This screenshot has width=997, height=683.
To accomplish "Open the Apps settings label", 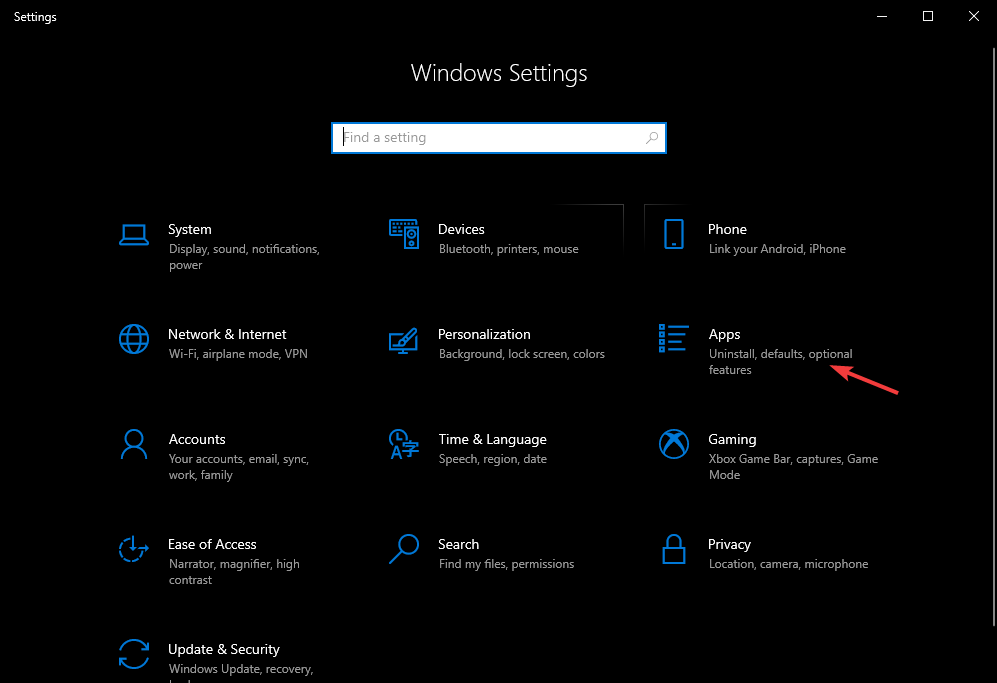I will [x=724, y=335].
